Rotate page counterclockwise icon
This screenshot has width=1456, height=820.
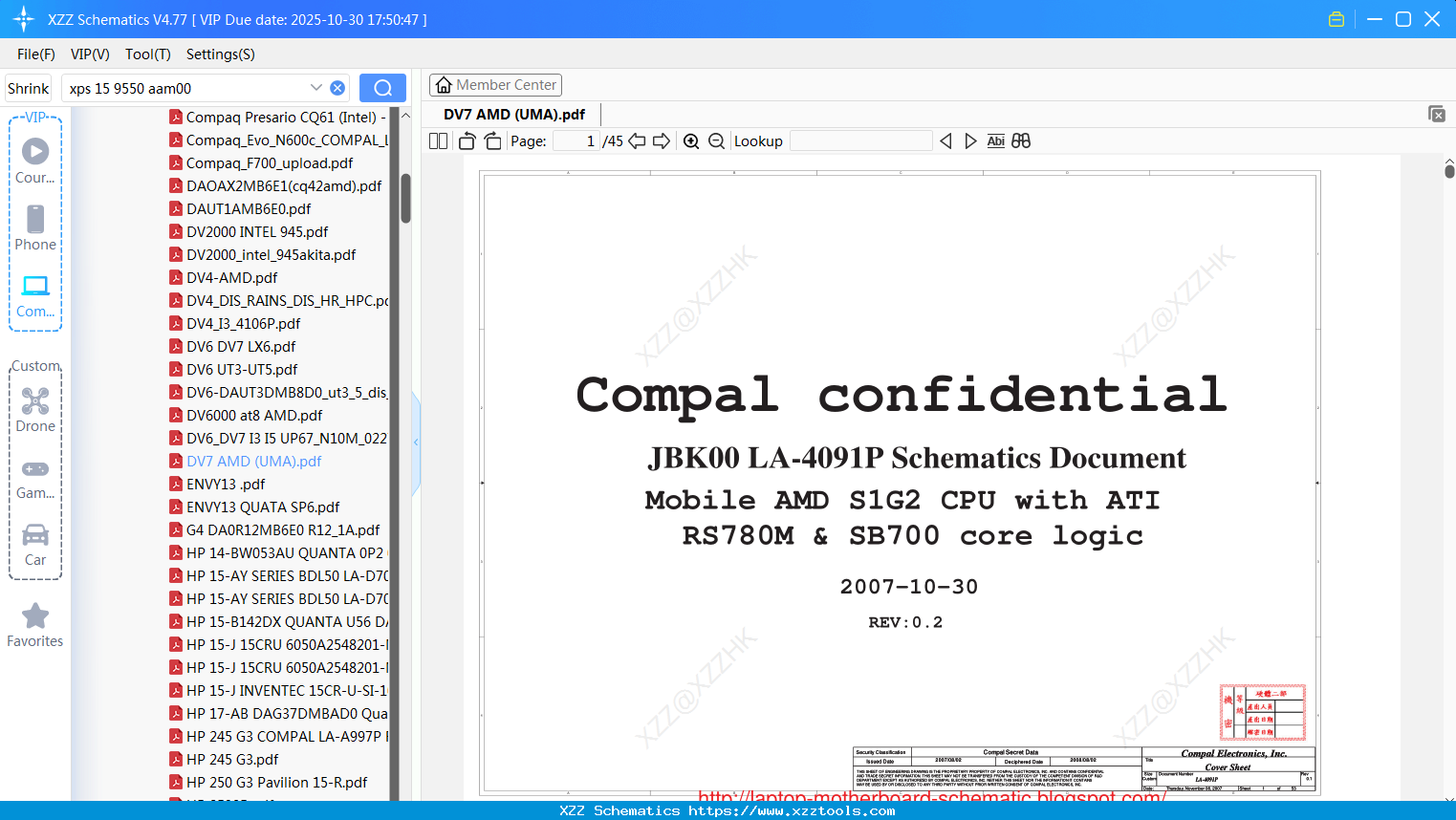tap(467, 141)
